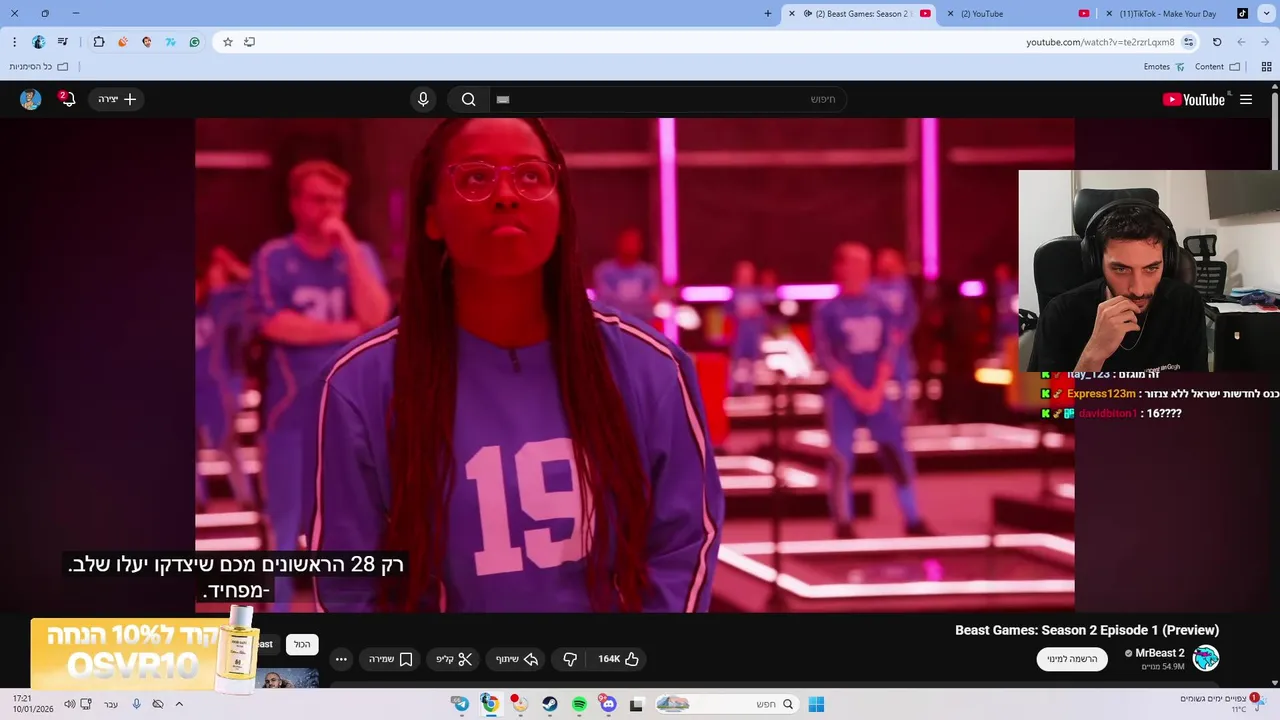
Task: Open the MrBeast 2 channel avatar
Action: [1206, 658]
